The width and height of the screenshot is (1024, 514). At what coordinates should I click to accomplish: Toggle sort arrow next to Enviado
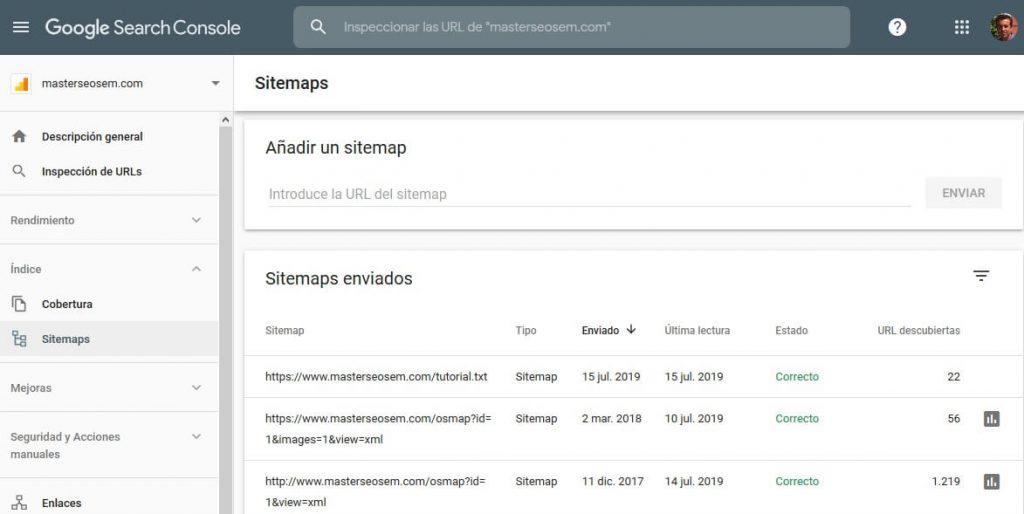(631, 330)
